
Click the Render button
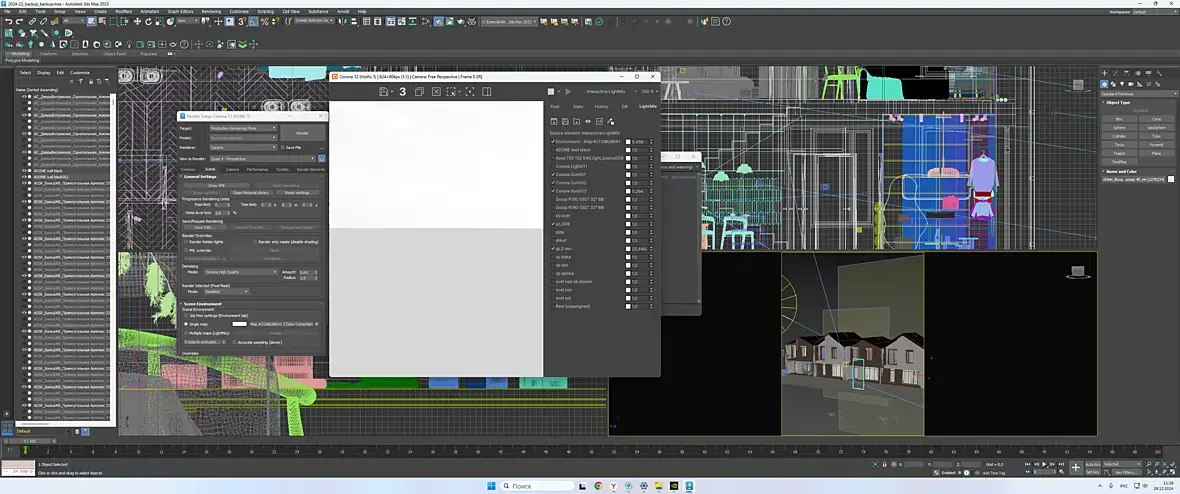point(302,132)
